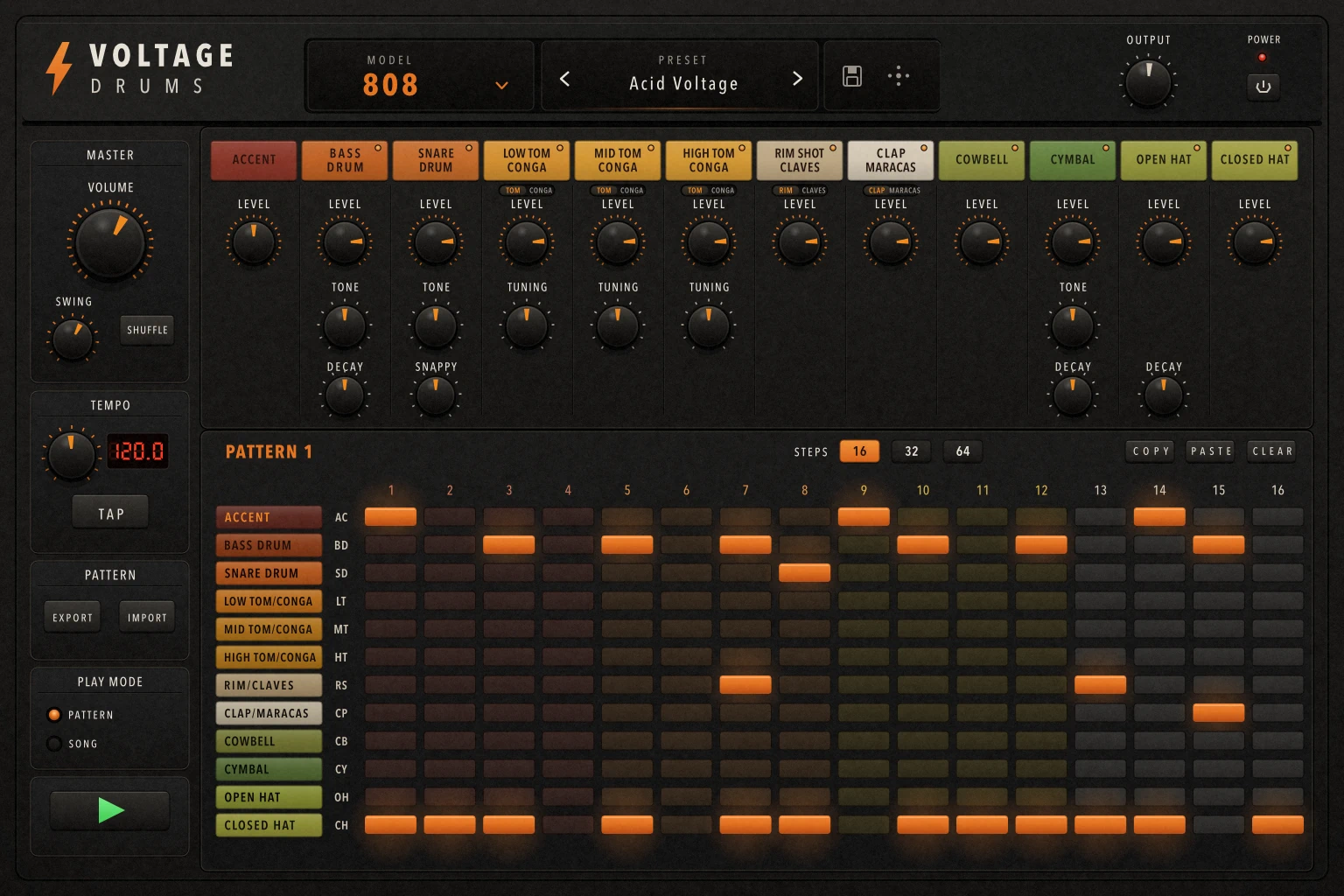Go to the next preset with right arrow
Image resolution: width=1344 pixels, height=896 pixels.
(797, 79)
